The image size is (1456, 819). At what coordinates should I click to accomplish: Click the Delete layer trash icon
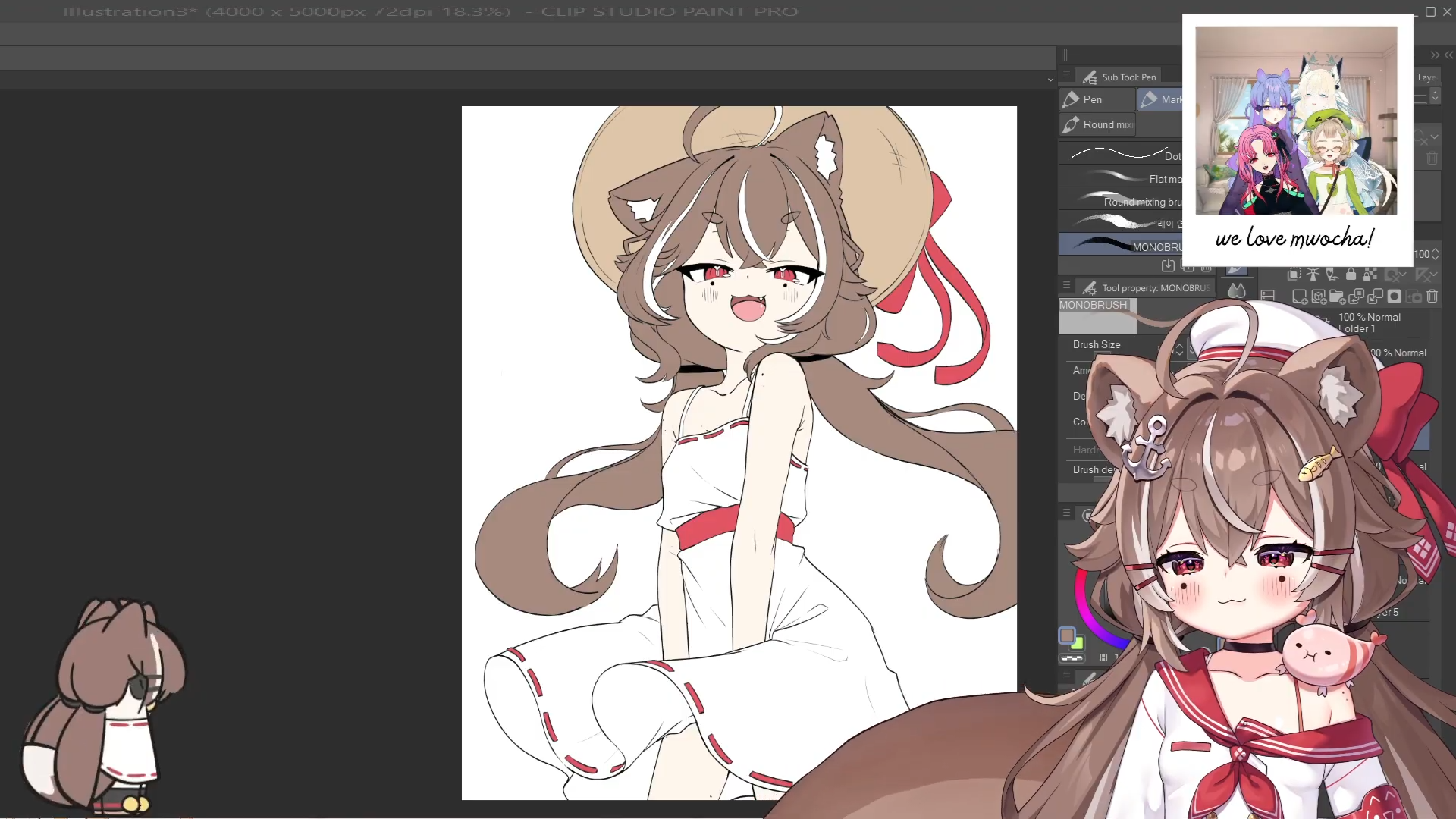click(x=1432, y=297)
